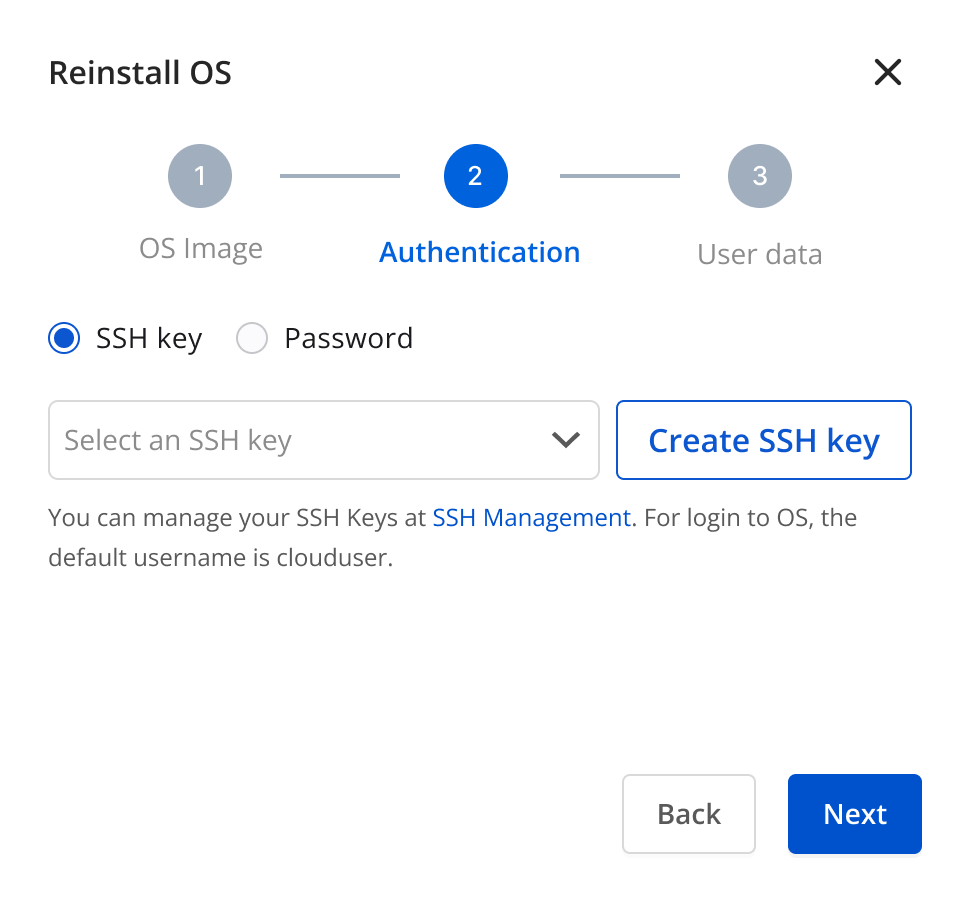Jump to step 3 circle
The image size is (960, 902).
760,176
